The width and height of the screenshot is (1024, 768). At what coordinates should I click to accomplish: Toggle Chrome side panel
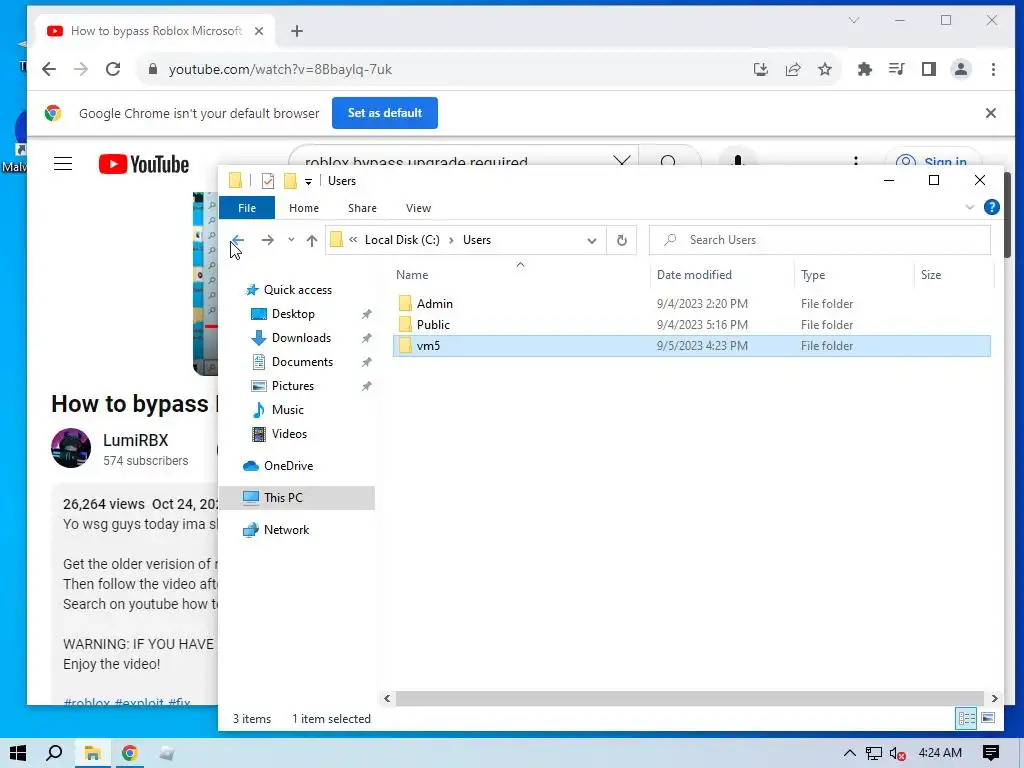pos(929,69)
